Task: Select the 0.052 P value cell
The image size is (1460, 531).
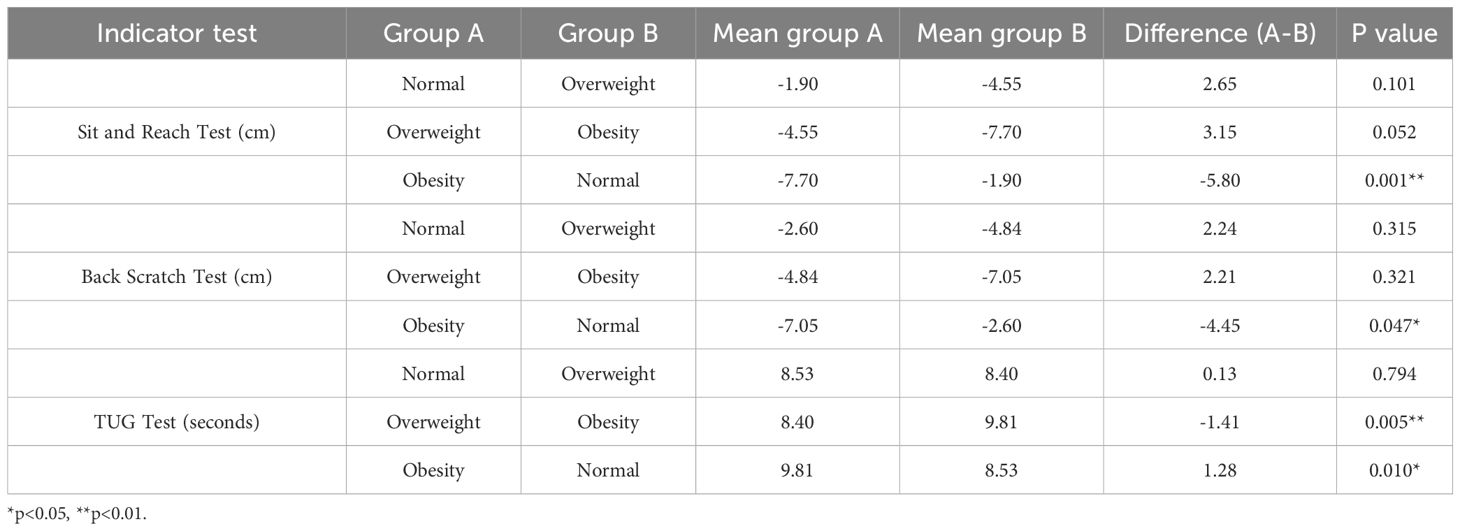Action: pyautogui.click(x=1395, y=132)
